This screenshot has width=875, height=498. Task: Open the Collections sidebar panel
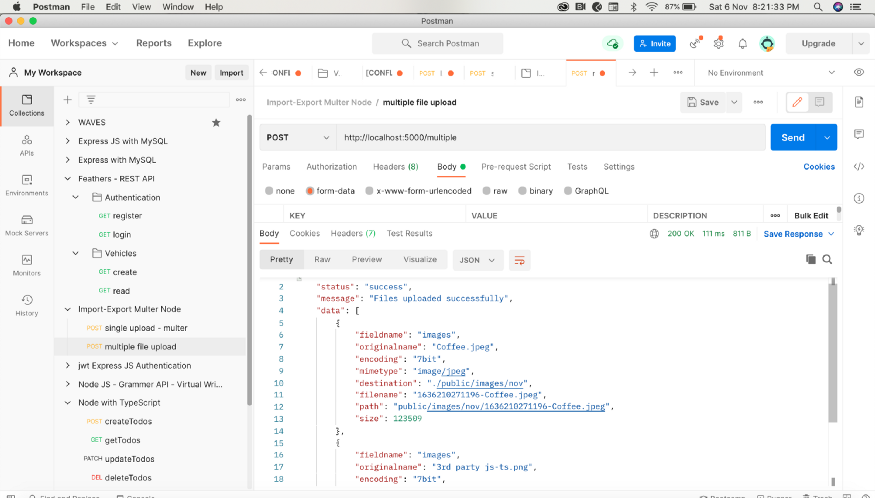click(27, 105)
